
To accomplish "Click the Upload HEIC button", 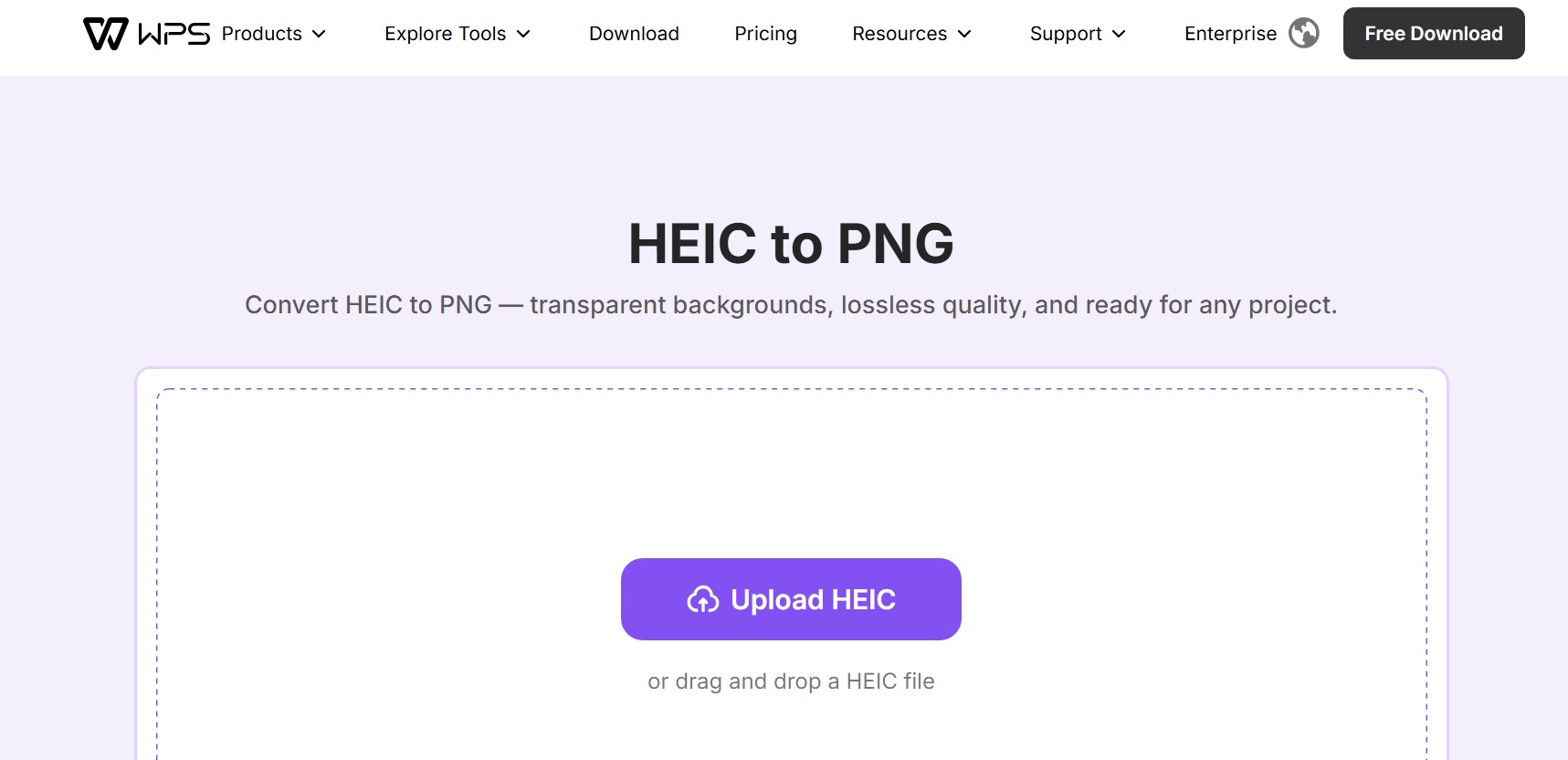I will pos(791,599).
